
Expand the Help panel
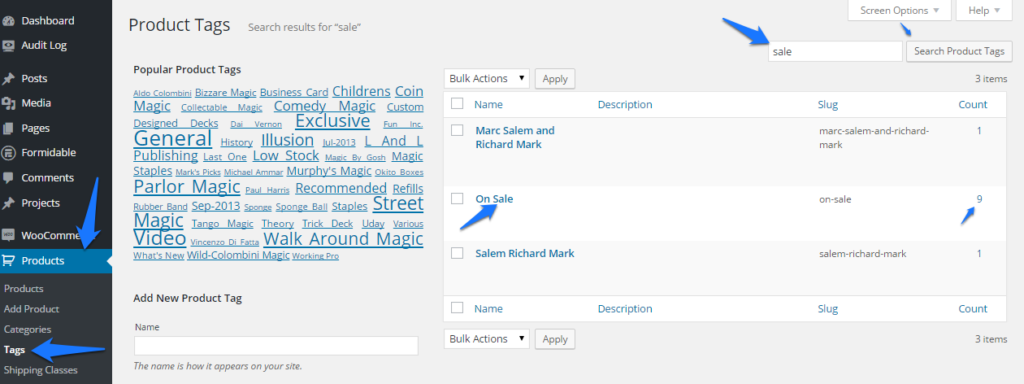tap(984, 10)
